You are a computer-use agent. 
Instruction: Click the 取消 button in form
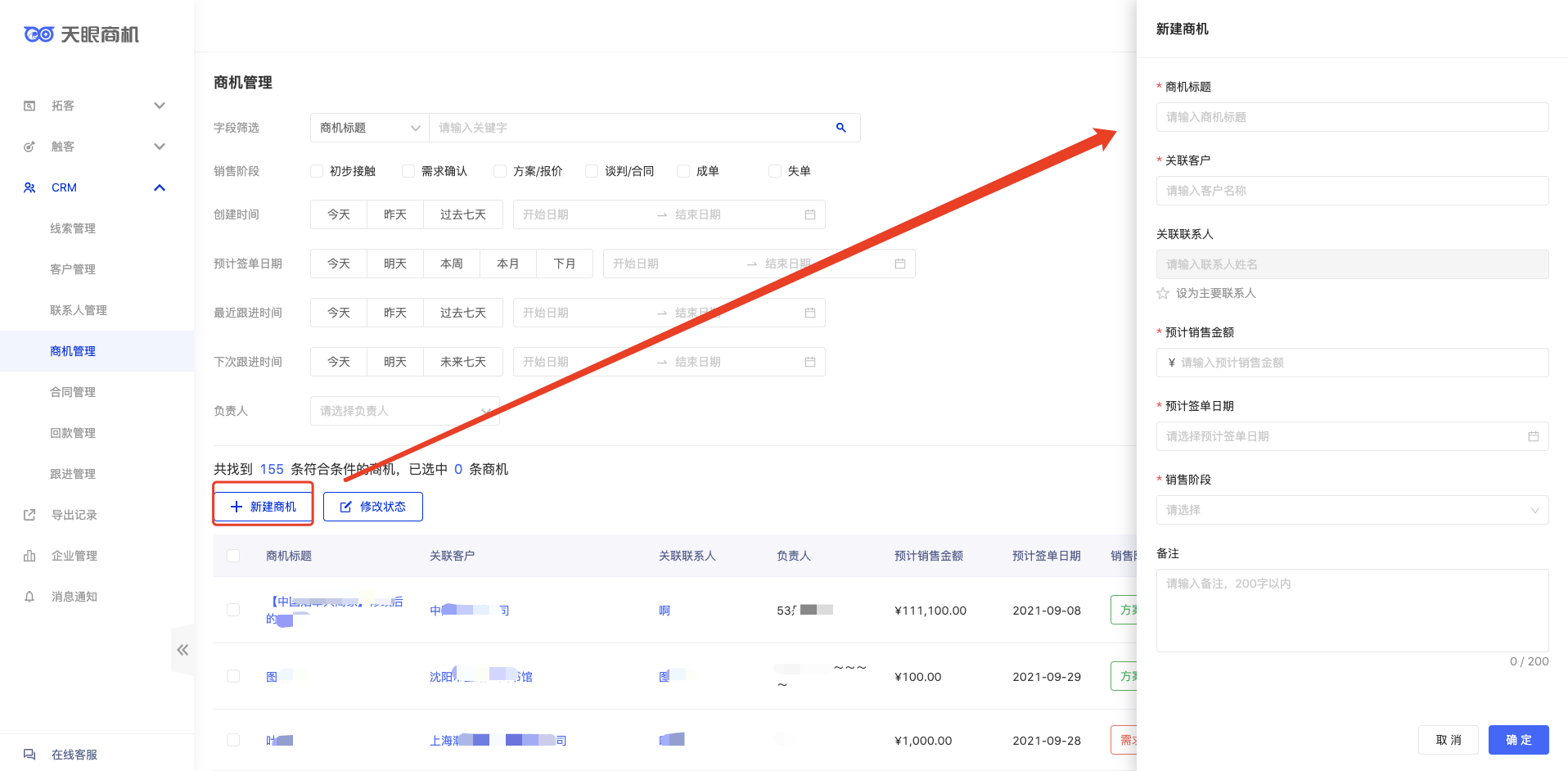click(1449, 740)
